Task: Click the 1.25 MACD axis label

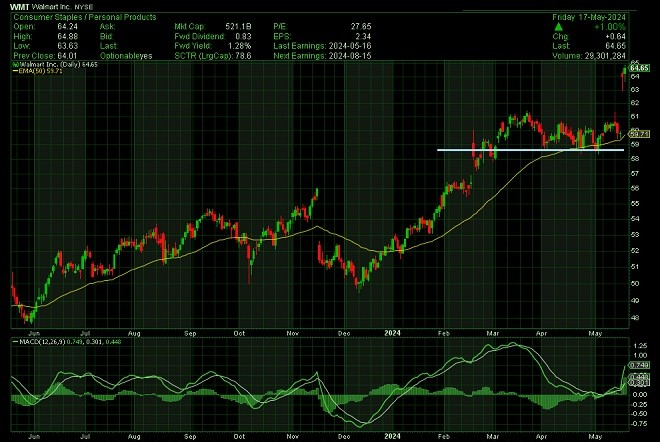Action: point(640,346)
